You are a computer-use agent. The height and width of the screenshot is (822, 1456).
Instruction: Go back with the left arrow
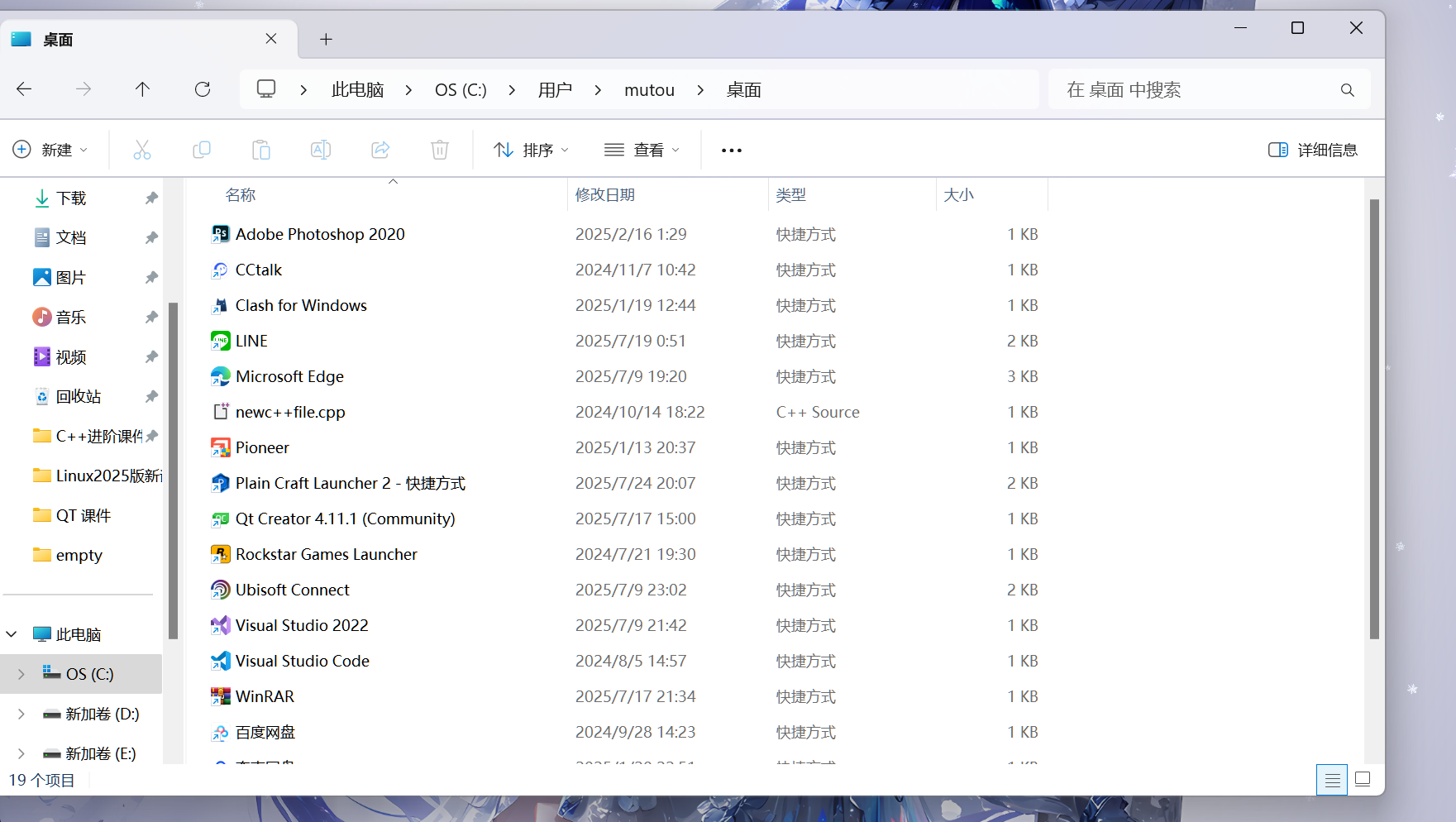(24, 89)
